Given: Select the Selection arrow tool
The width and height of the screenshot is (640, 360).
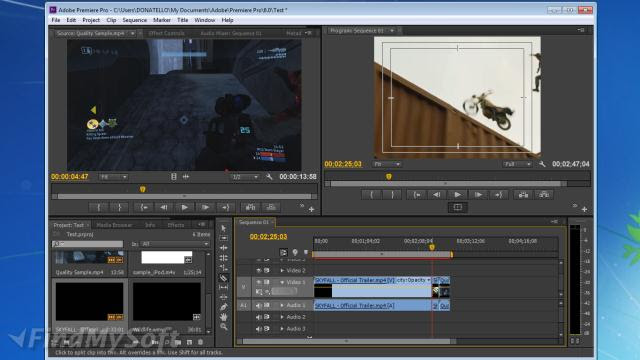Looking at the screenshot, I should (x=224, y=228).
